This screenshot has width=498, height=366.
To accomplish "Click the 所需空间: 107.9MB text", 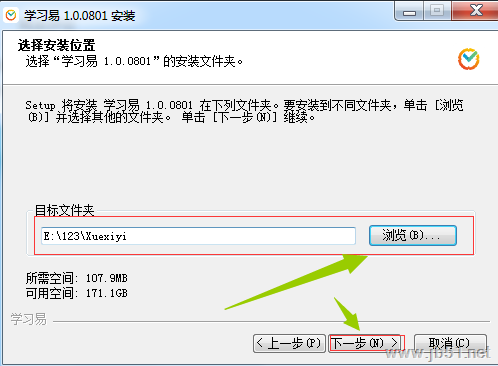I will [77, 278].
